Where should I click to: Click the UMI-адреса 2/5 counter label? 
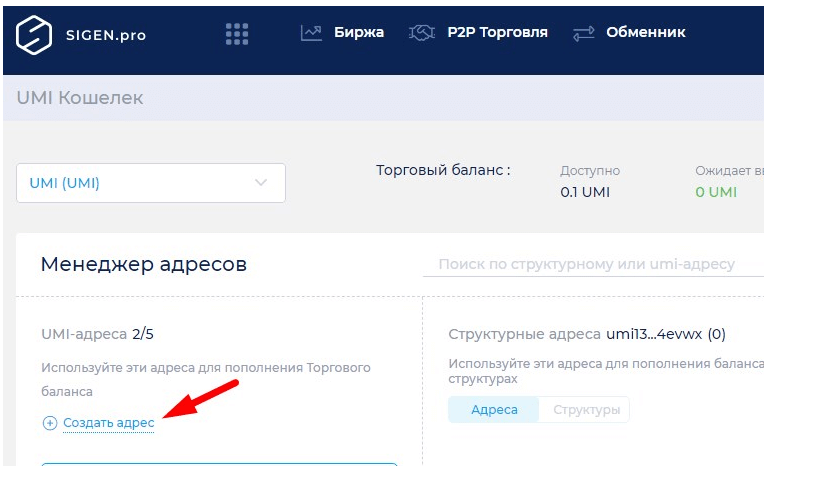[91, 334]
